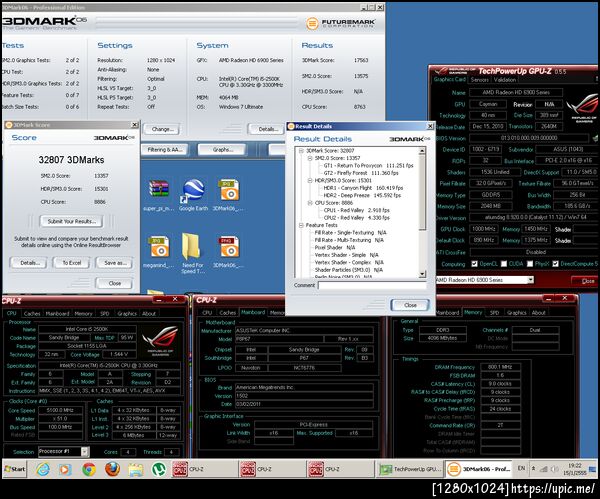Click Save as... button in Score window

114,263
